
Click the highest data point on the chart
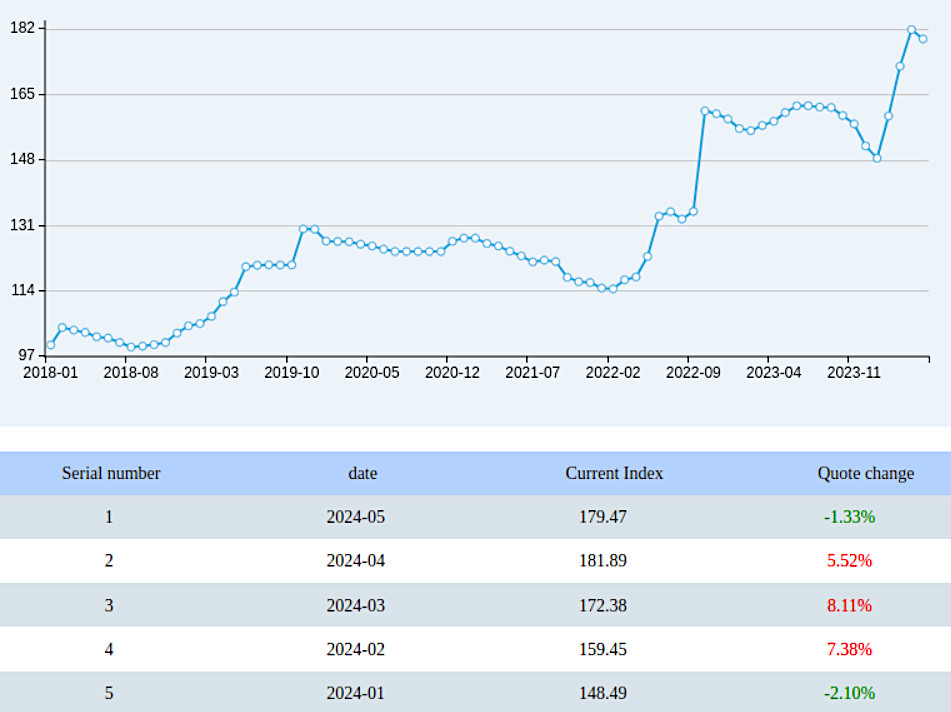pyautogui.click(x=912, y=30)
